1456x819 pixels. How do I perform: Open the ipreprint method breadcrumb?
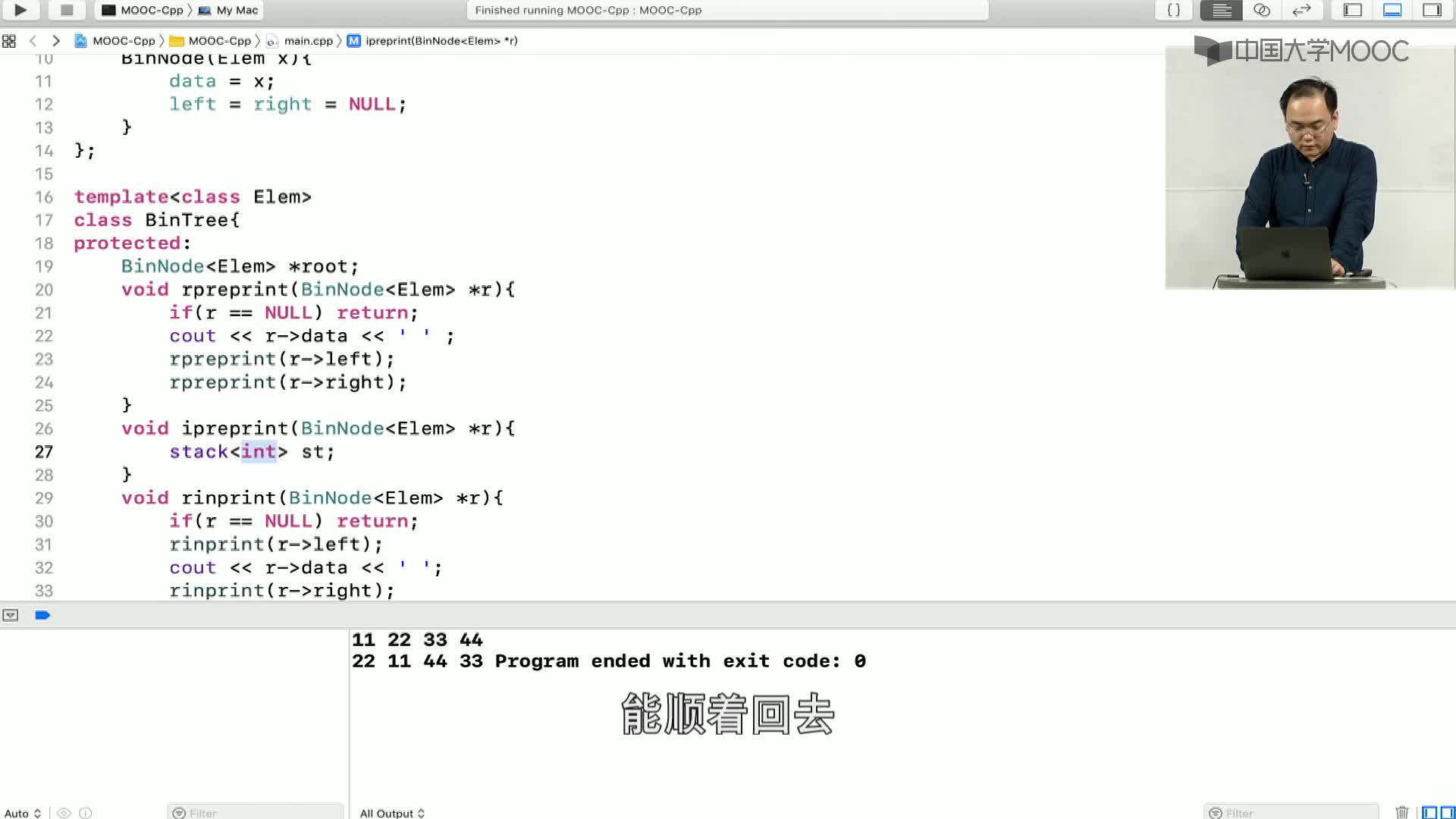point(433,41)
